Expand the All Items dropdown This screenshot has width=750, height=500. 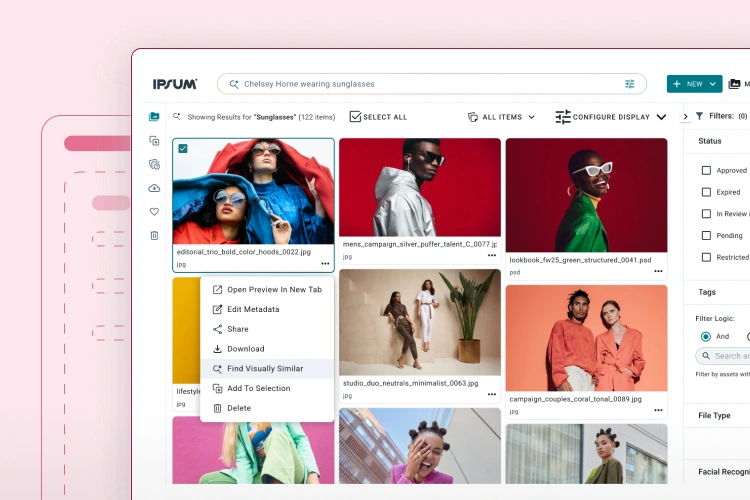click(501, 117)
